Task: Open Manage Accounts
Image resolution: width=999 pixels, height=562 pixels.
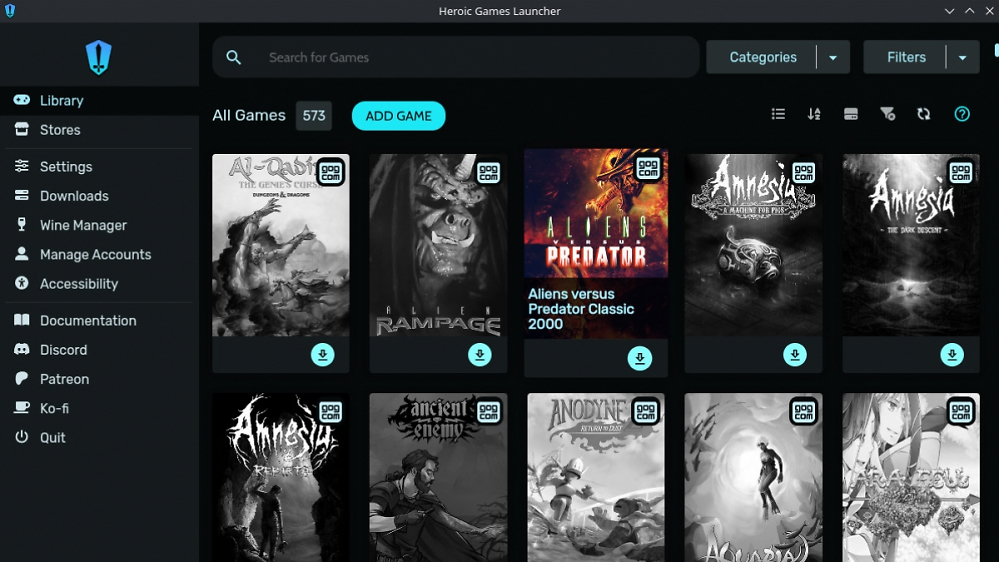Action: pyautogui.click(x=99, y=255)
